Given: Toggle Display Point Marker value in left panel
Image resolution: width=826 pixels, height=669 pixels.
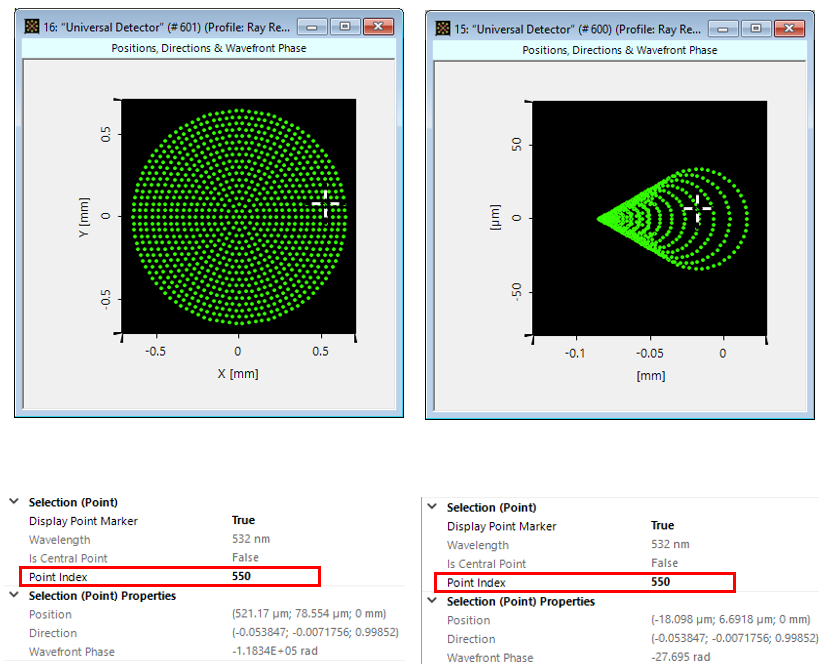Looking at the screenshot, I should [243, 520].
